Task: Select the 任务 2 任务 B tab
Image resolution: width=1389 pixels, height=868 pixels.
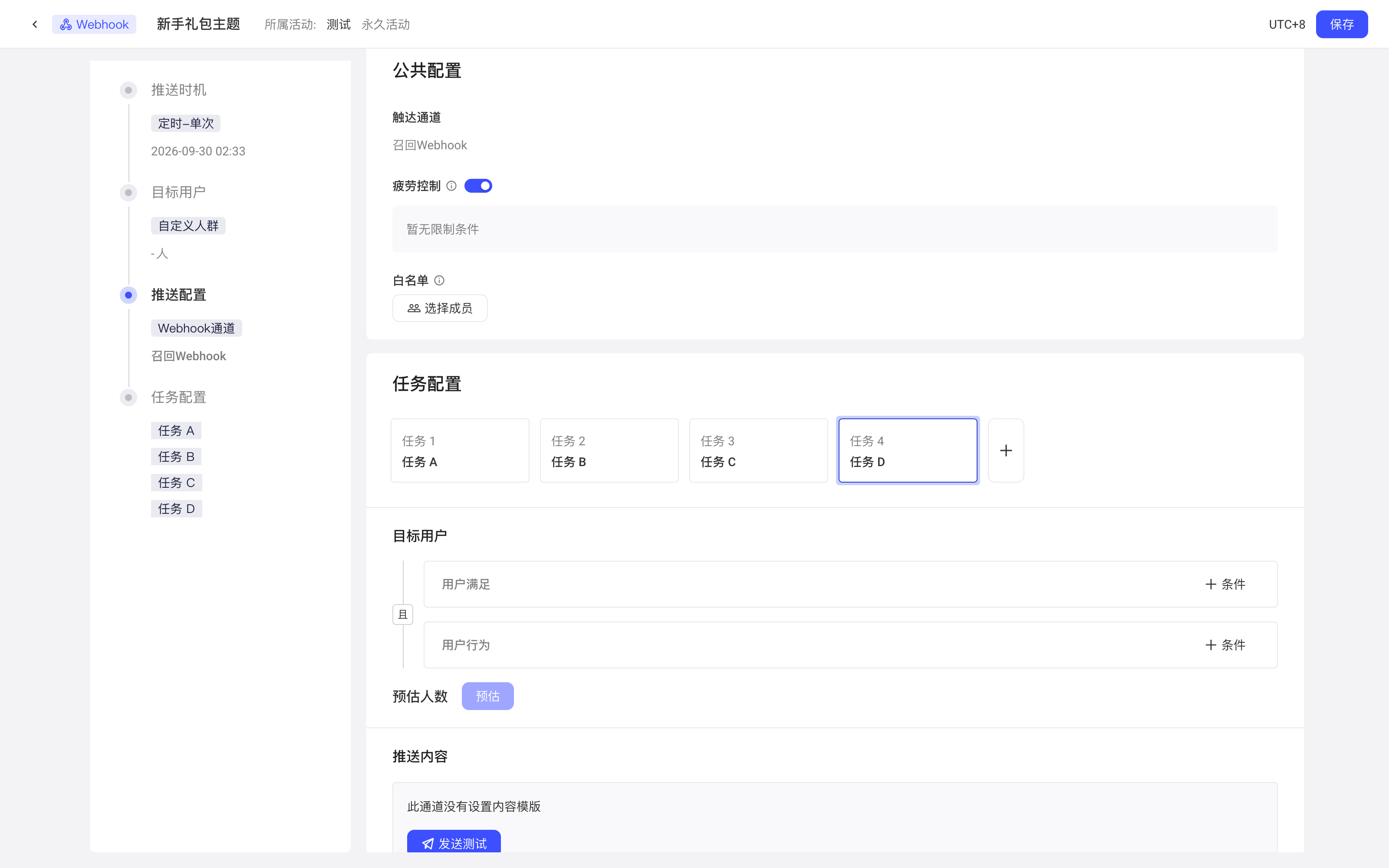Action: click(609, 450)
